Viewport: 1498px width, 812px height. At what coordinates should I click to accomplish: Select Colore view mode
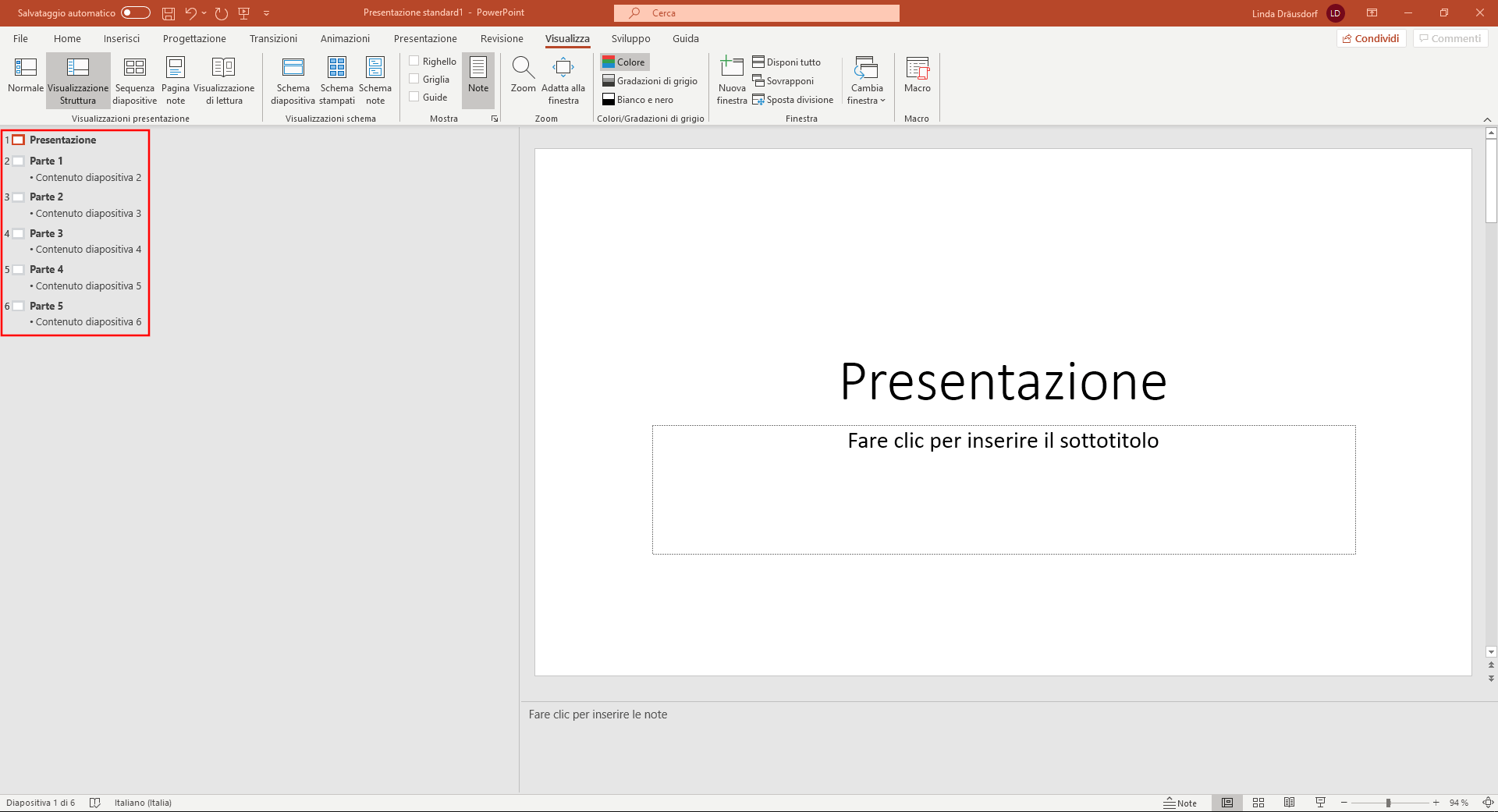(x=624, y=62)
